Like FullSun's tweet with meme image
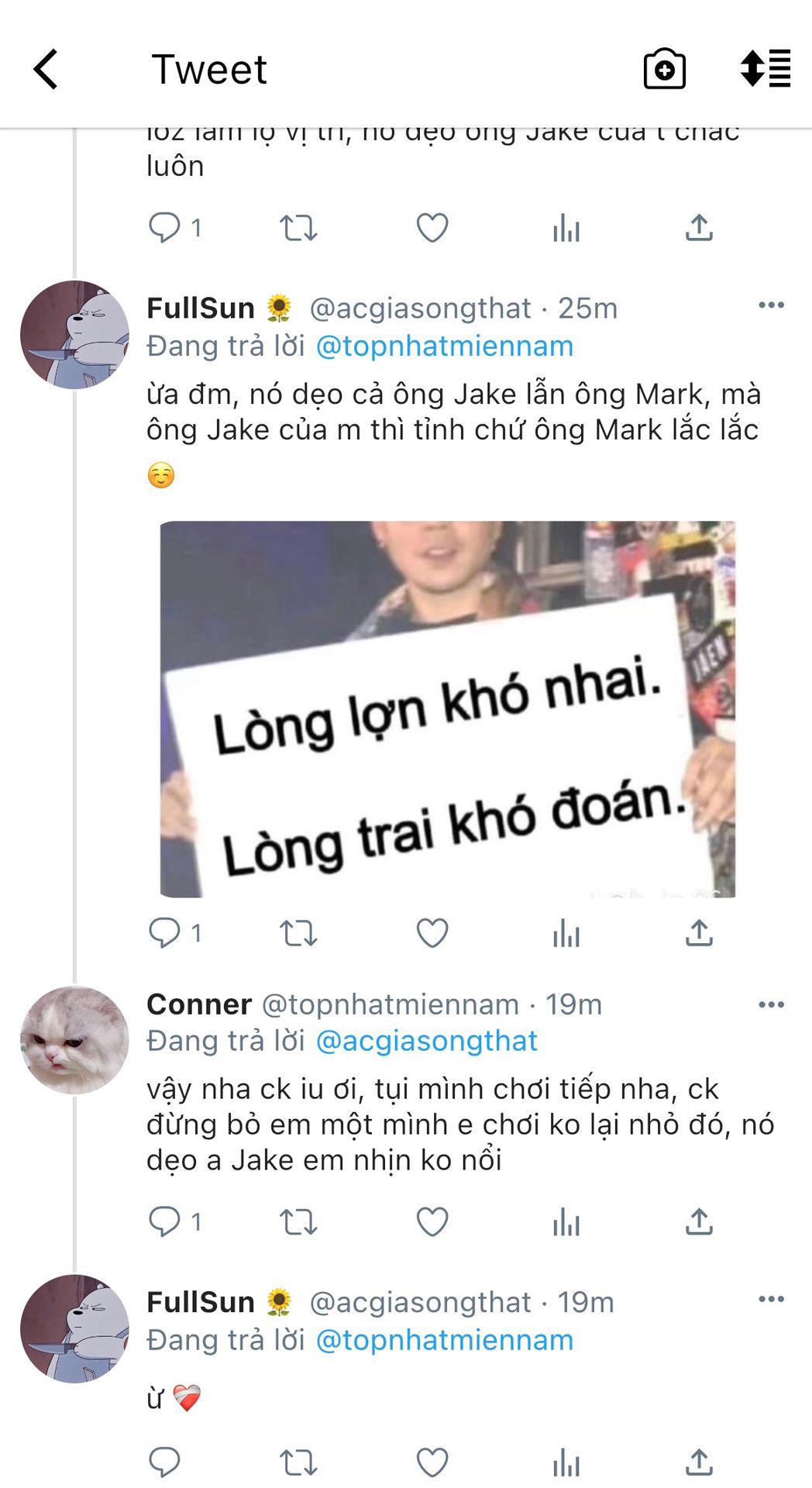 click(x=432, y=933)
